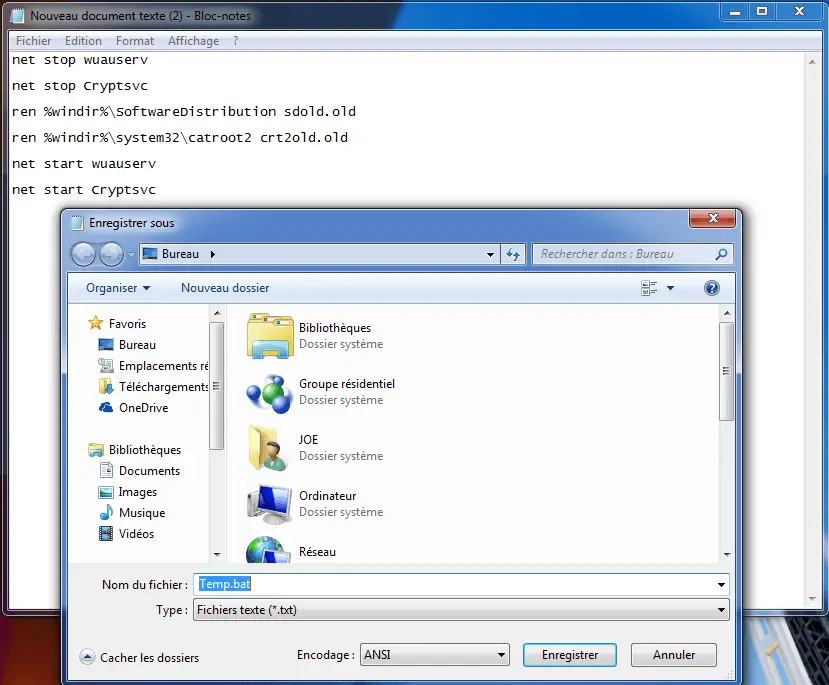Click the Nouveau dossier button
The image size is (829, 685).
pos(225,288)
